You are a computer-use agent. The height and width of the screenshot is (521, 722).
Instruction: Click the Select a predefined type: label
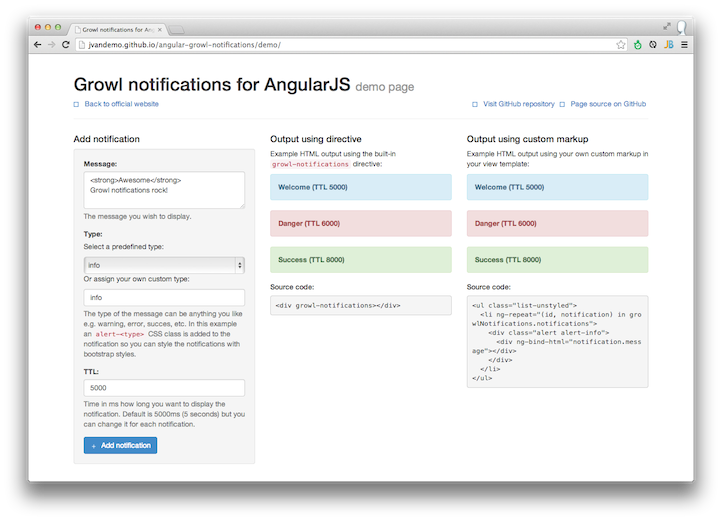(x=123, y=247)
